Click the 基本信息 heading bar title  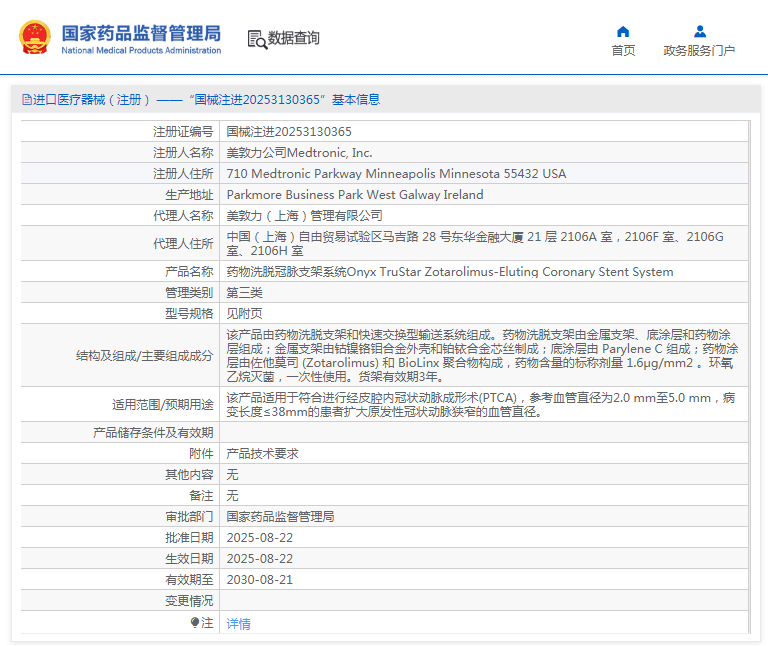click(200, 100)
